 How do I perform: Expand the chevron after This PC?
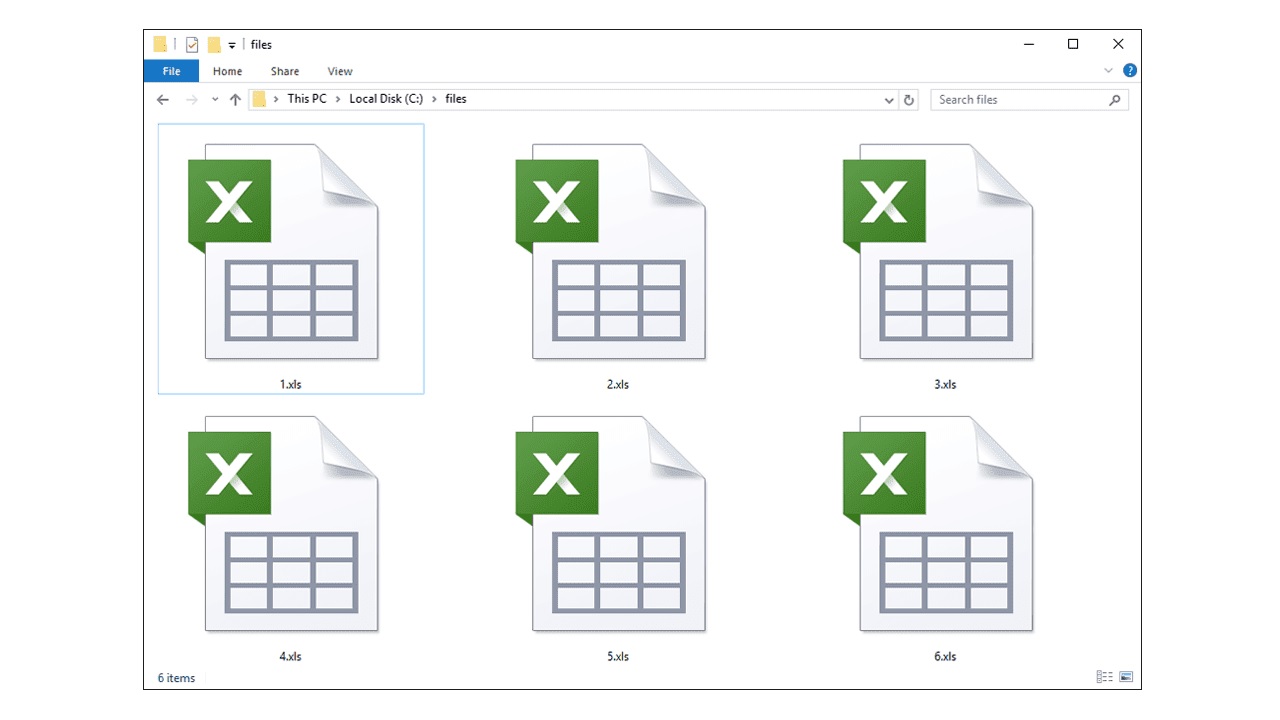tap(338, 99)
